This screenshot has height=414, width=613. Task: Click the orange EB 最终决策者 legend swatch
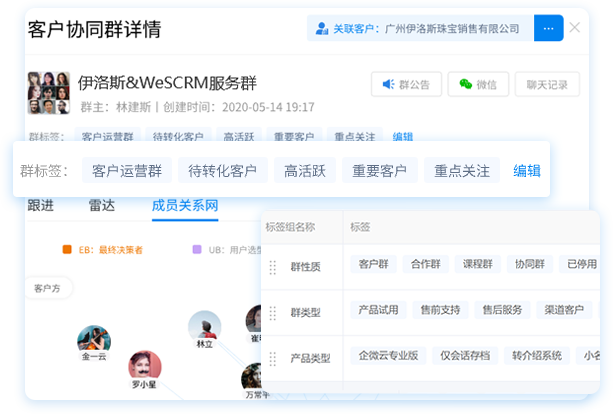click(x=67, y=249)
